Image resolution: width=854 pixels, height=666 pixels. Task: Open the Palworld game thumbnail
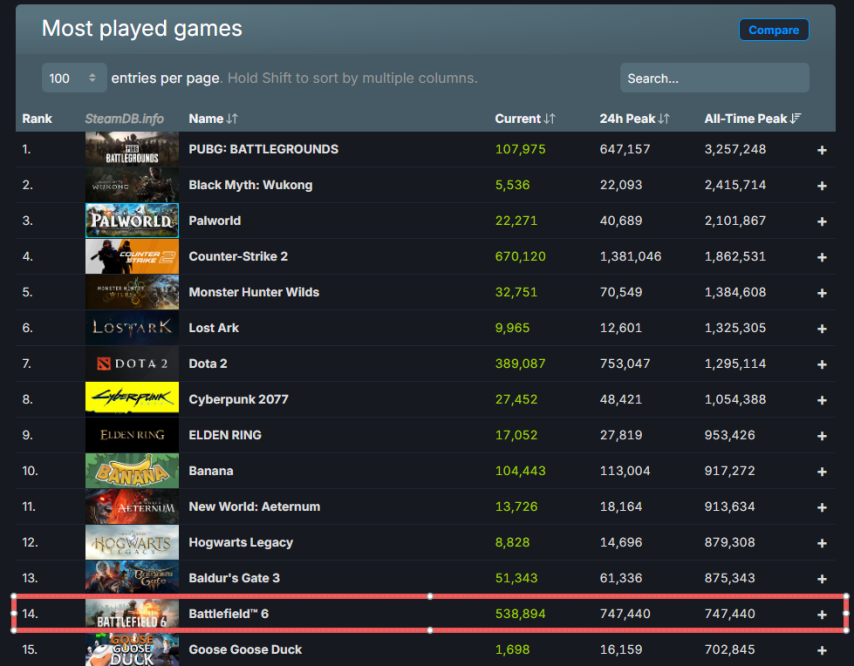[x=132, y=221]
